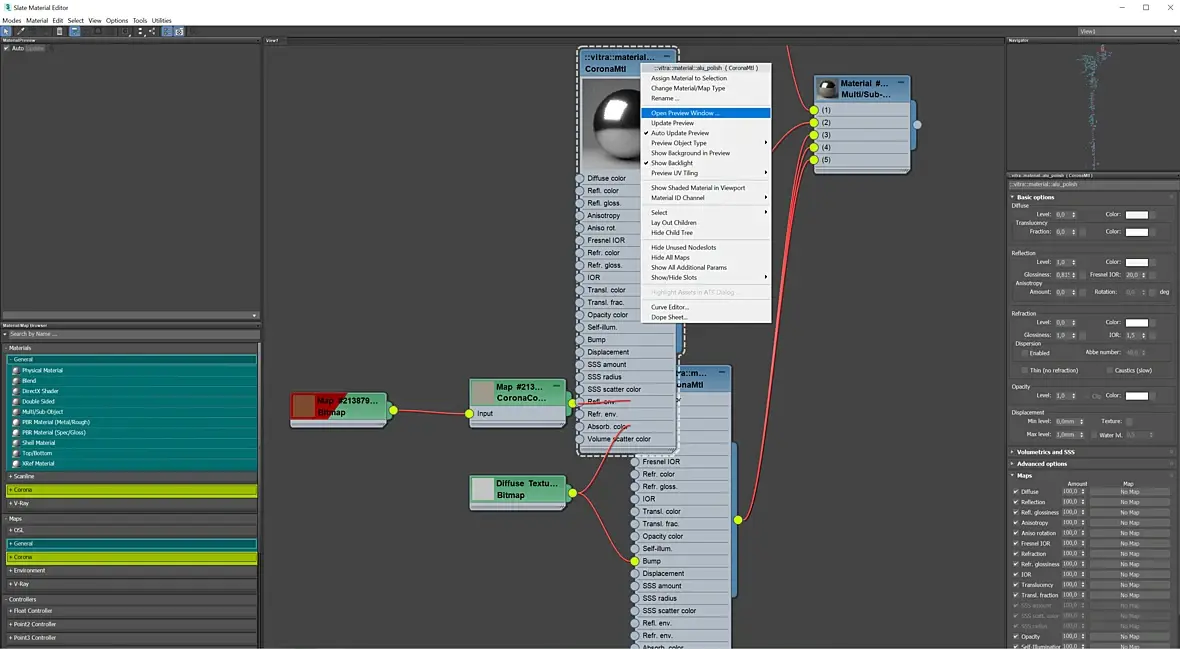Toggle Translucency map checkbox
Screen dimensions: 1180x649
[1015, 585]
